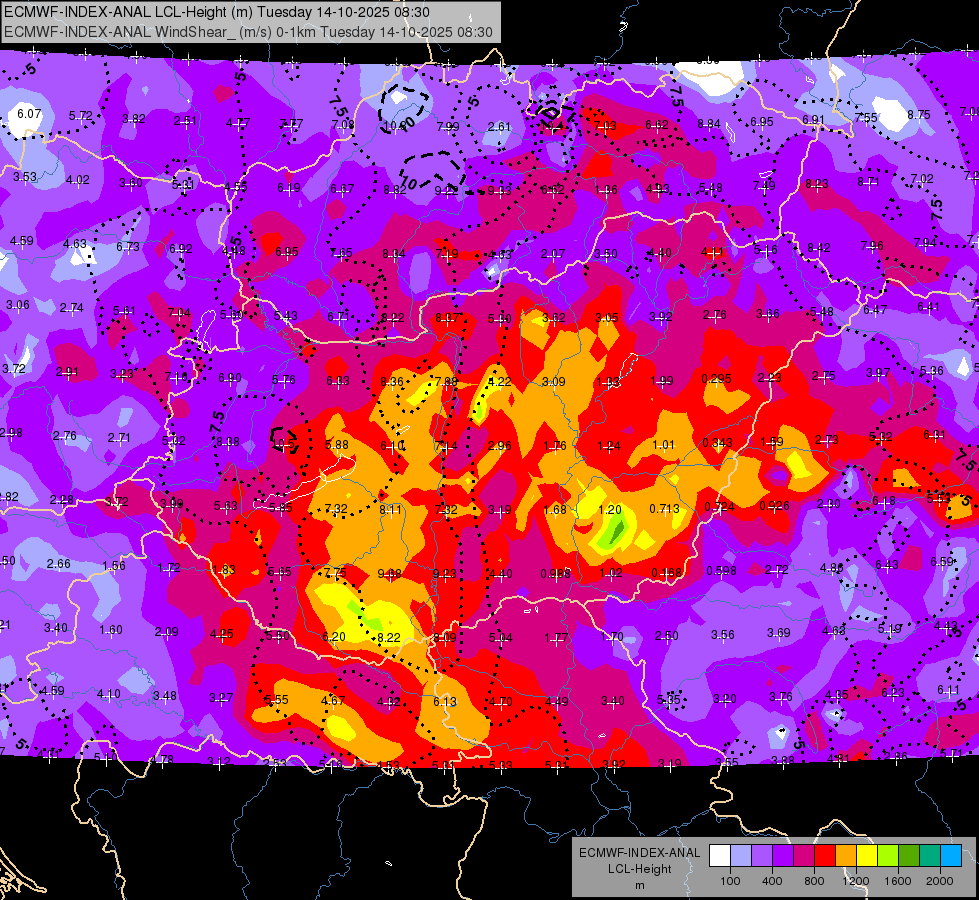Click the 400 tick label in legend
The width and height of the screenshot is (979, 900).
[x=772, y=881]
